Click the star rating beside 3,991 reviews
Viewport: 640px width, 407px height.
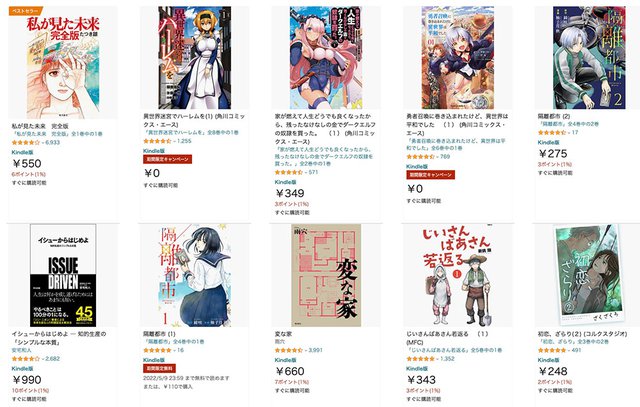(x=289, y=350)
